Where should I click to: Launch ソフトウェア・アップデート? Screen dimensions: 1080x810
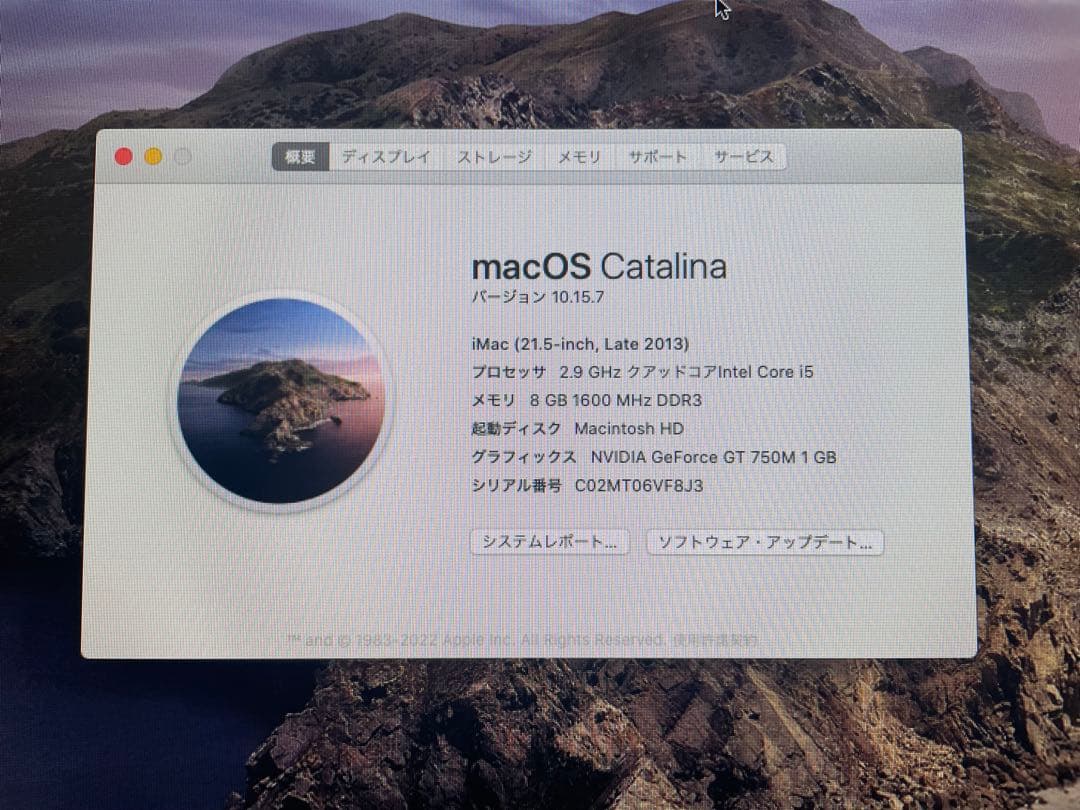[x=765, y=542]
